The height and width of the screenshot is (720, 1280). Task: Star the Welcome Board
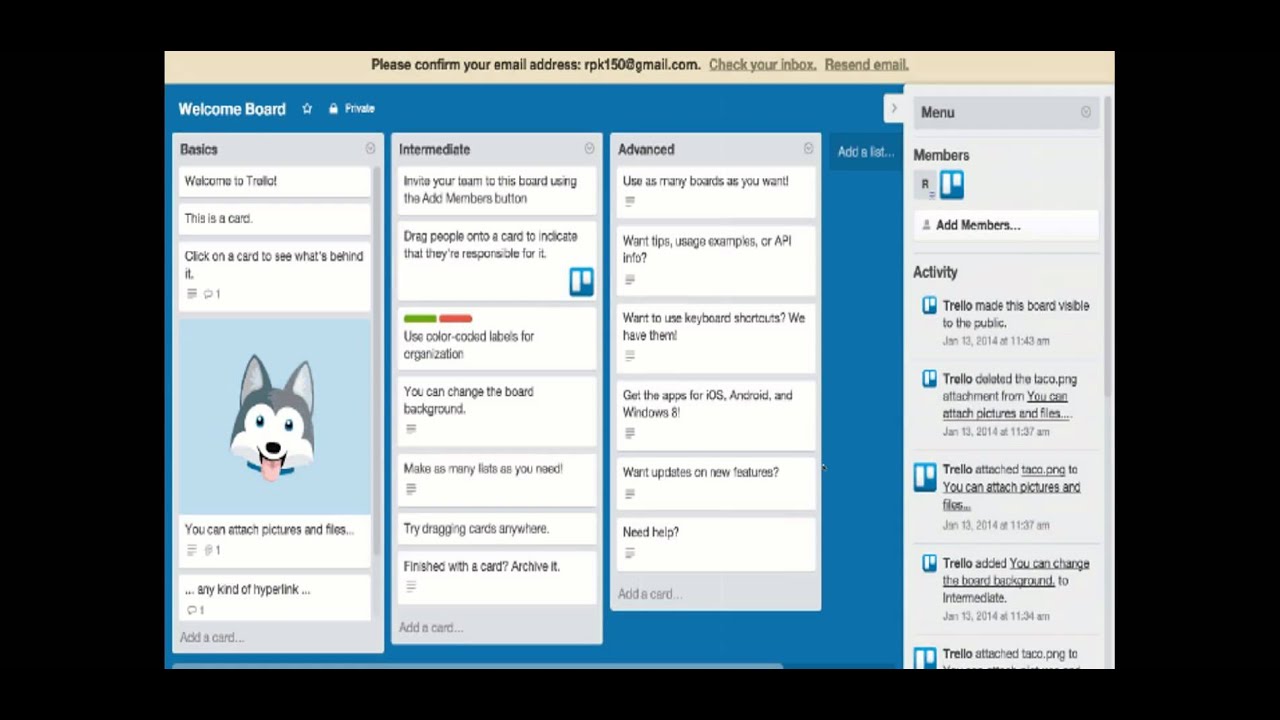307,109
